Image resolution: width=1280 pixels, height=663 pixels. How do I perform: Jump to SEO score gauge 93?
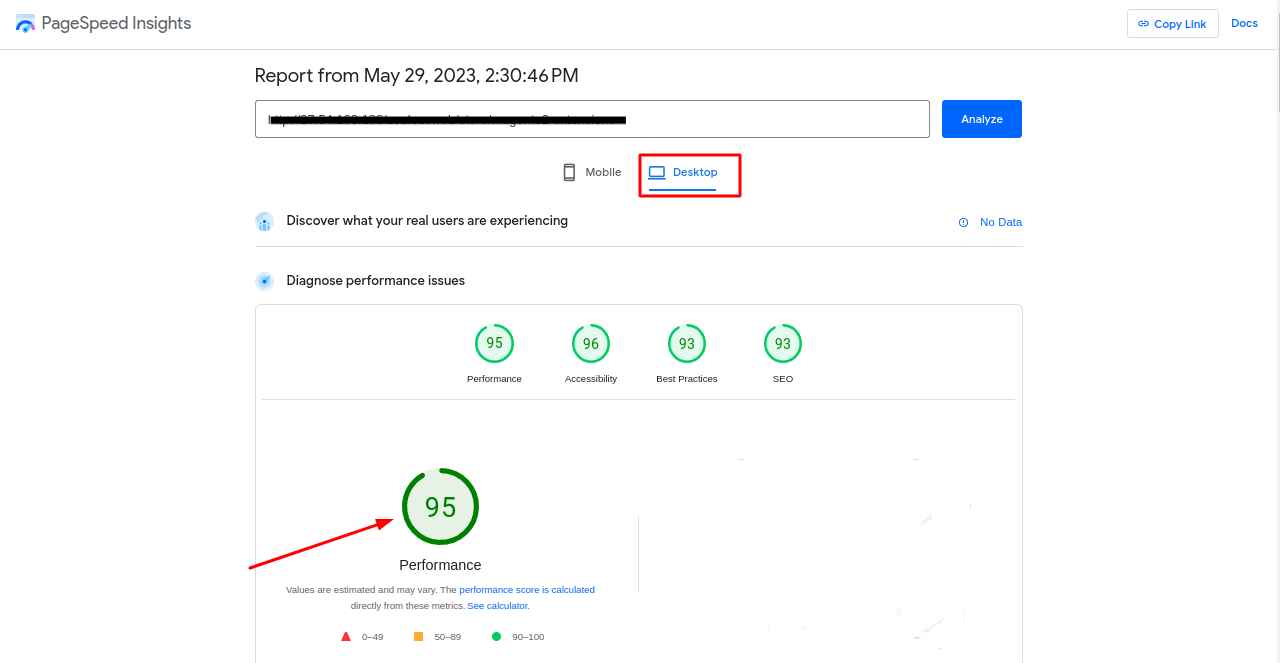point(783,344)
